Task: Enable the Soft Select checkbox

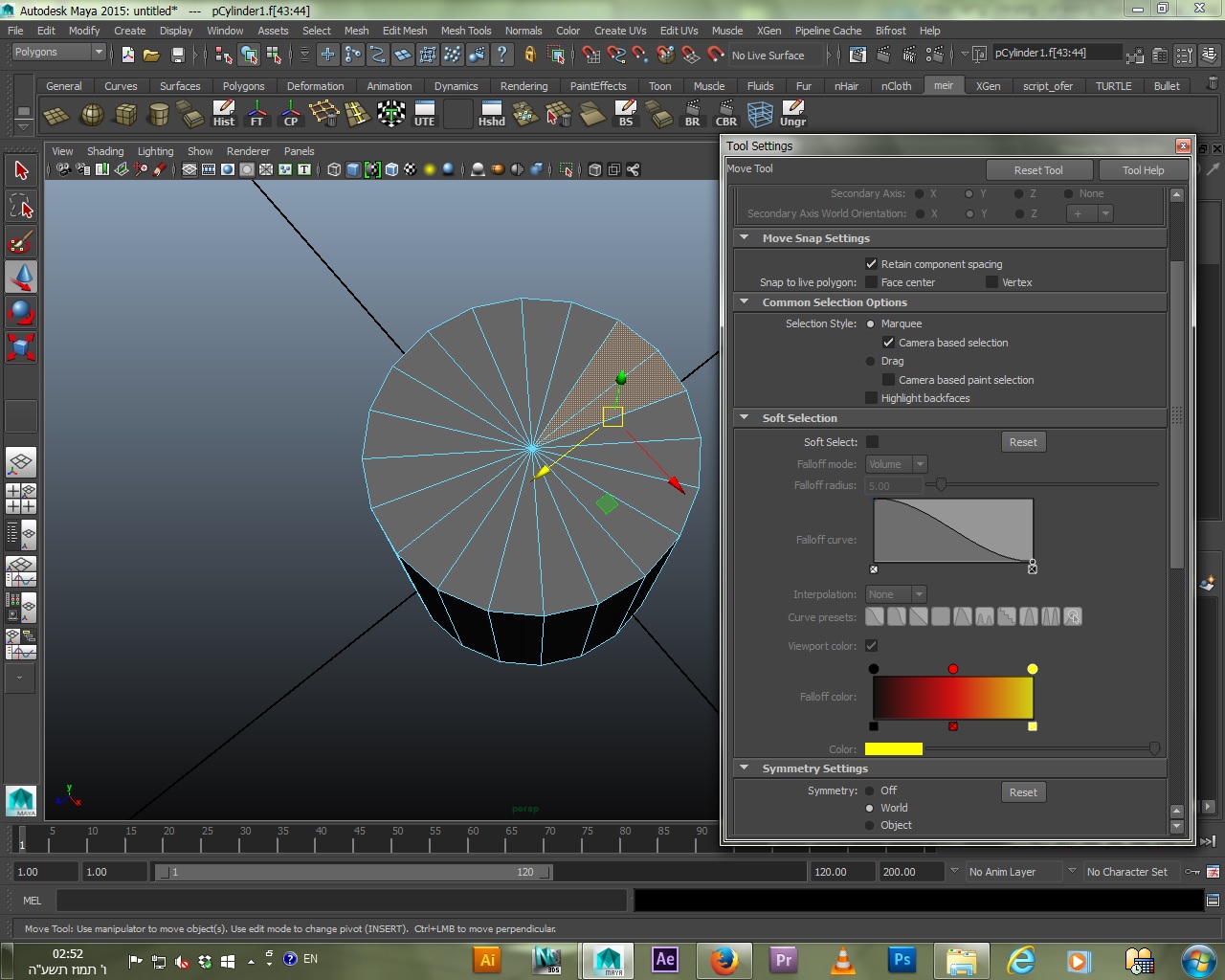Action: point(872,442)
